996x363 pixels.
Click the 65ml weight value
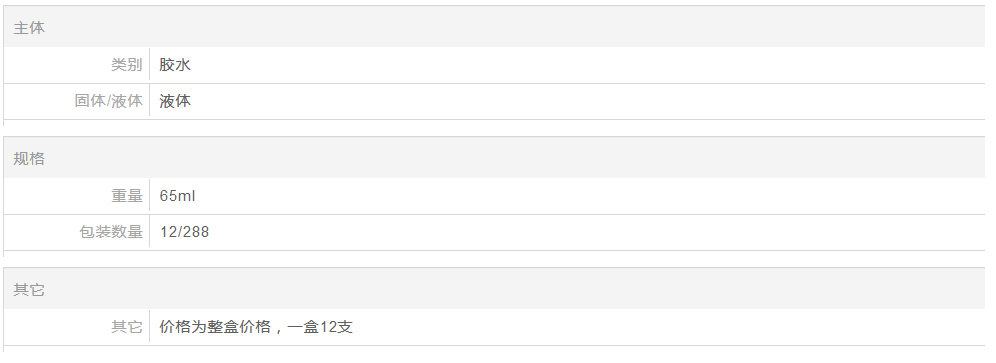(177, 196)
